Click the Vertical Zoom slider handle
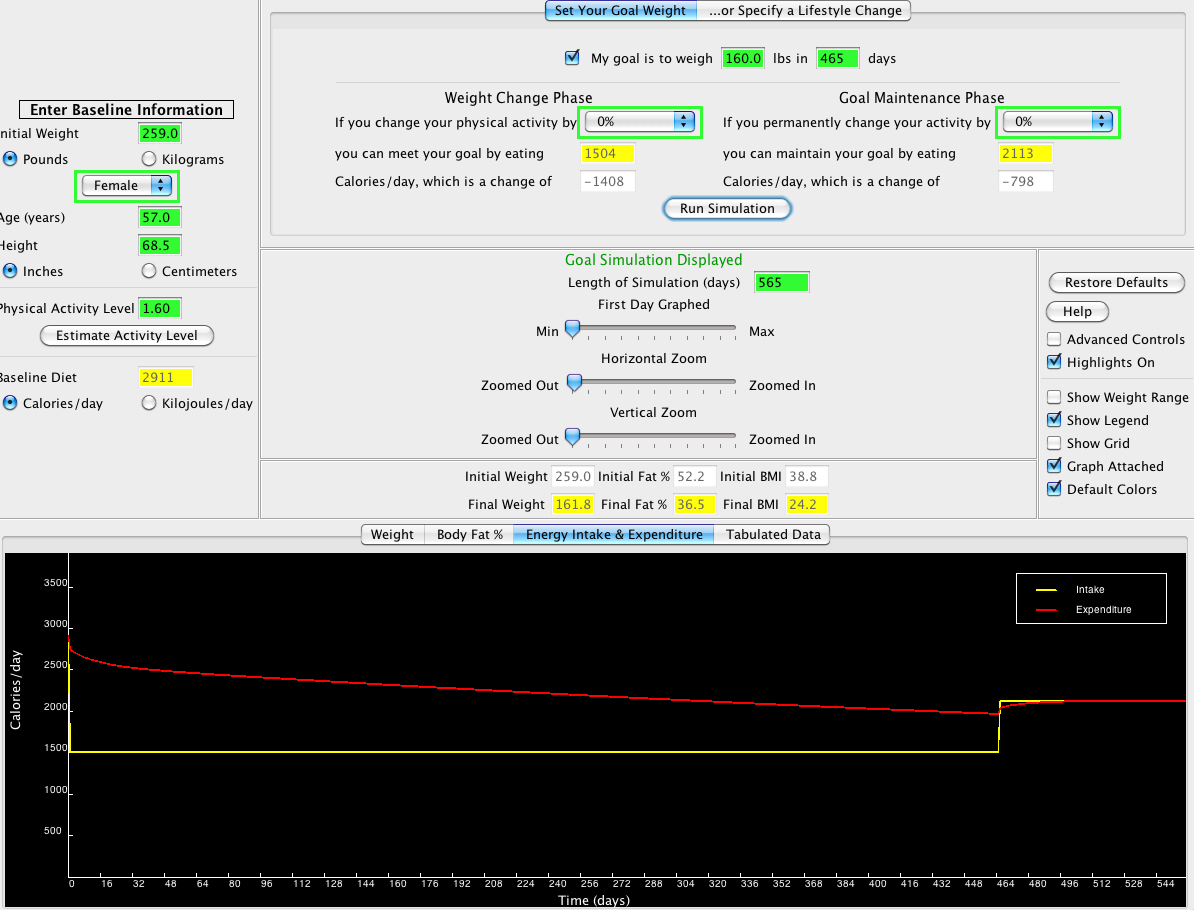The height and width of the screenshot is (910, 1194). coord(573,438)
